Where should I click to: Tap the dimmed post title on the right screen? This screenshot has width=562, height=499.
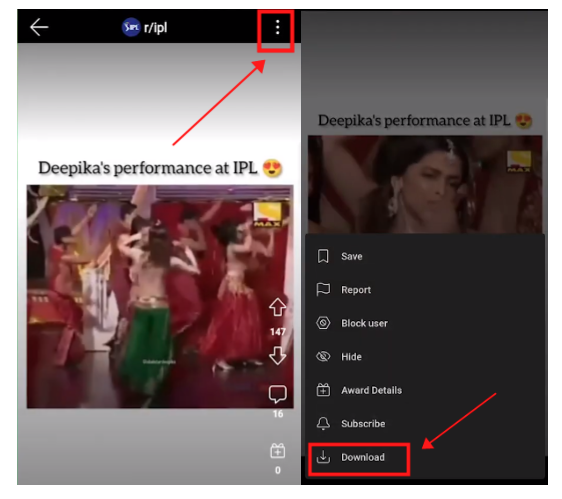click(425, 120)
